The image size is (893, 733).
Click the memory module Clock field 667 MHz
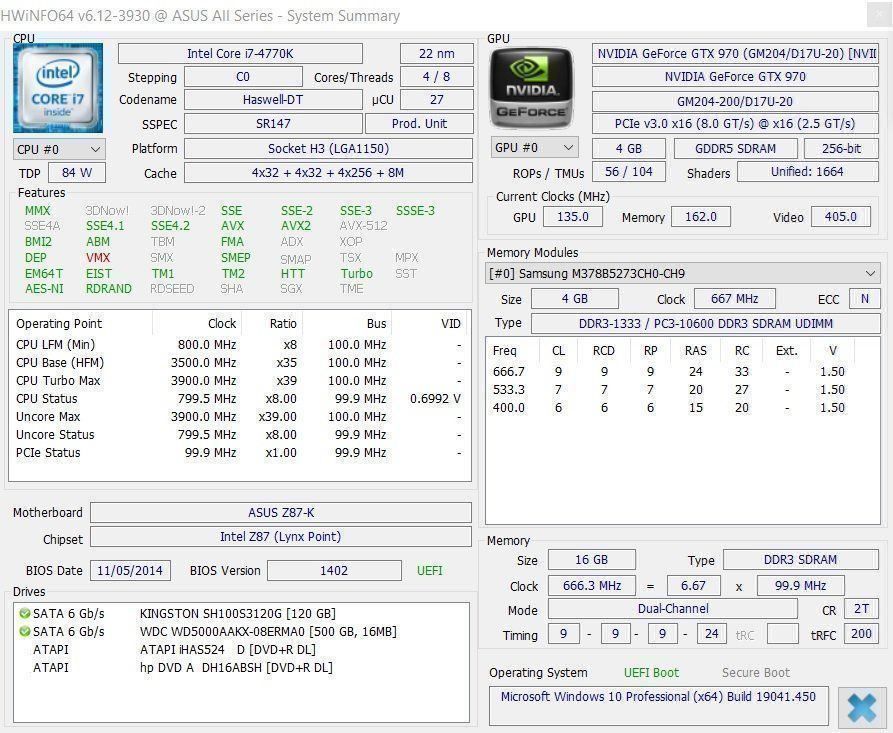[735, 298]
